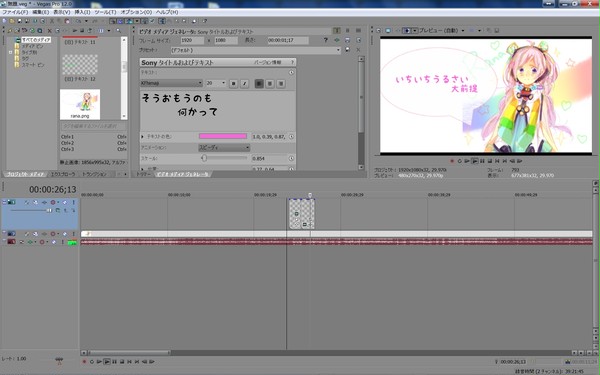This screenshot has width=600, height=375.
Task: Toggle Bold in title text editor
Action: [x=233, y=83]
